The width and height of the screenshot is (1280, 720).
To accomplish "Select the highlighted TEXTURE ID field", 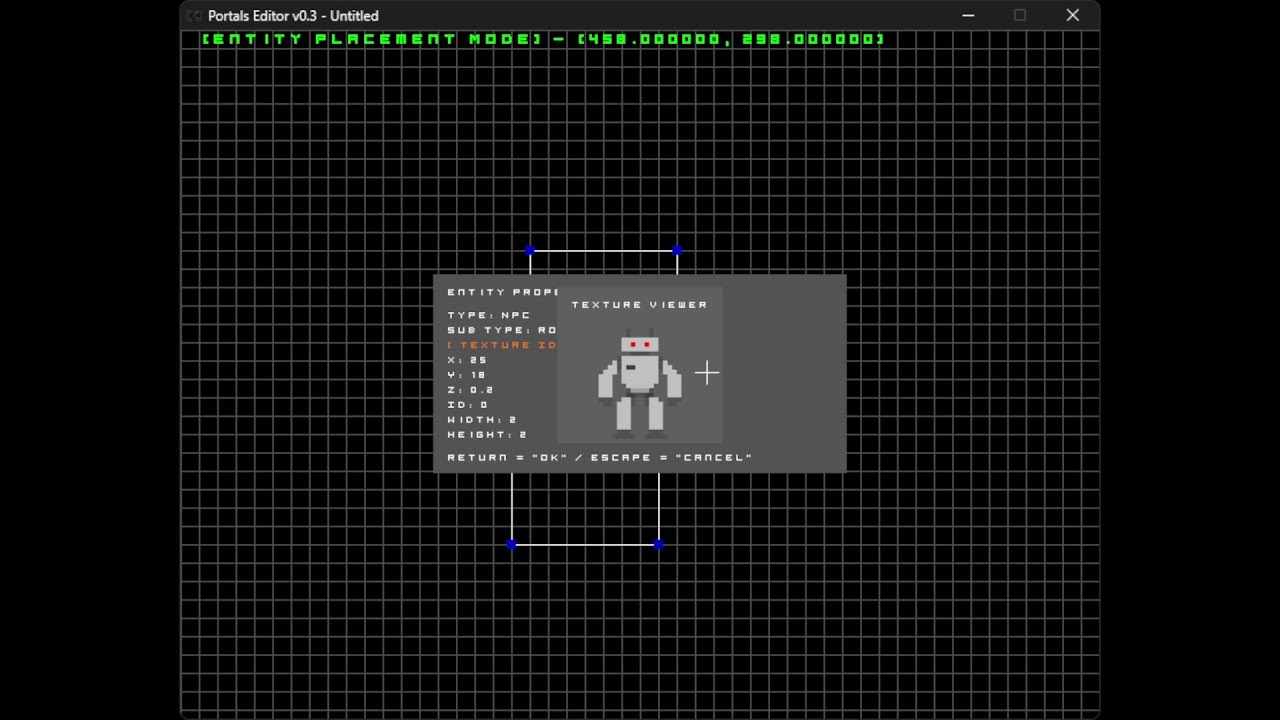I will 500,344.
